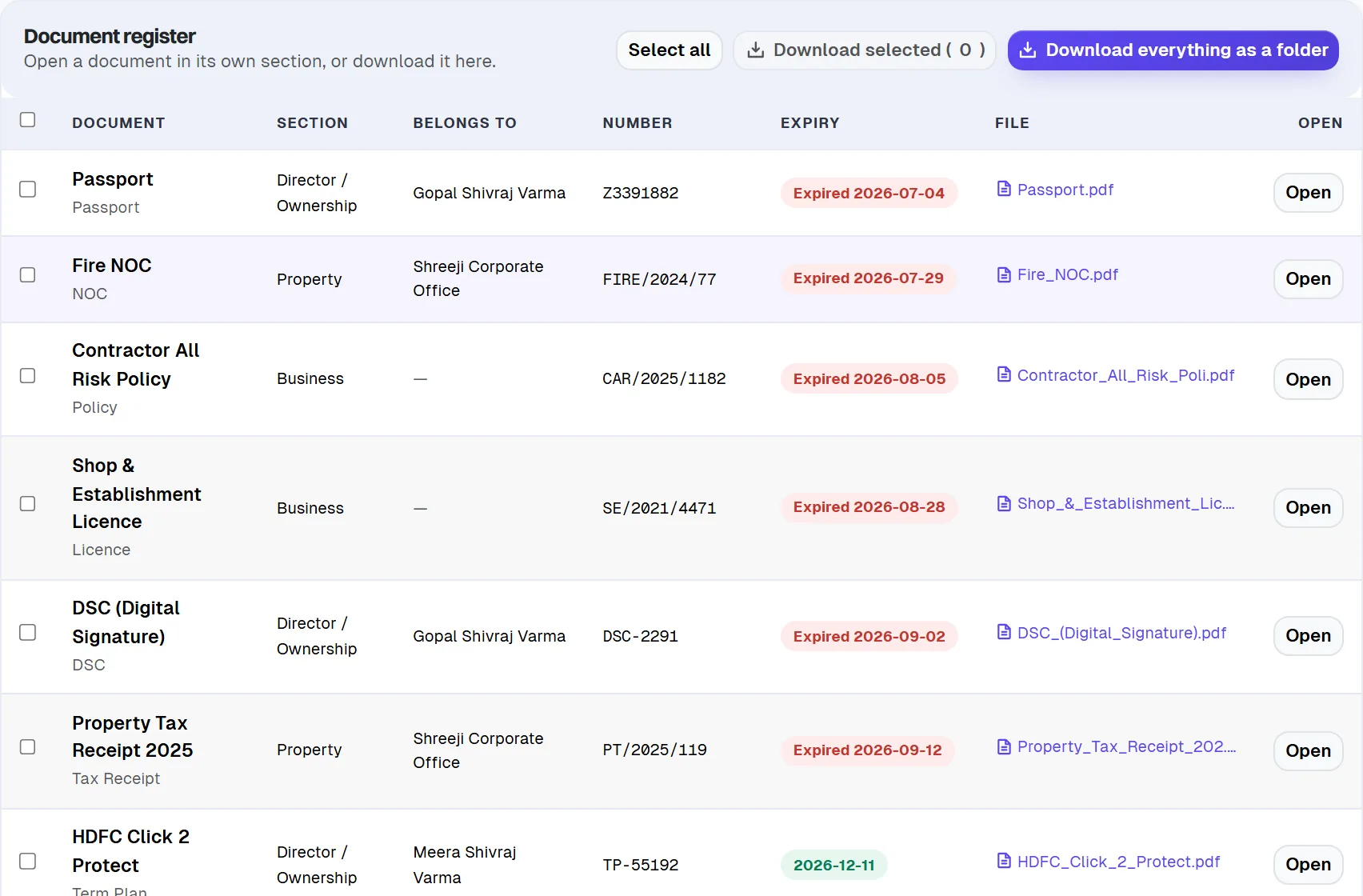Click the file icon next to Passport.pdf
Viewport: 1363px width, 896px height.
point(1004,189)
